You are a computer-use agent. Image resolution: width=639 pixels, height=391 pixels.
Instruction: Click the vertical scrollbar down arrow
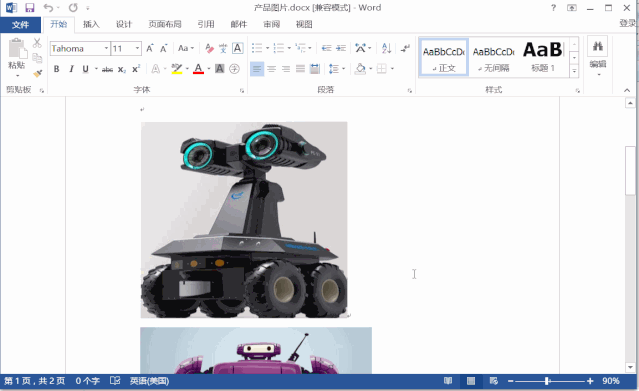[630, 367]
